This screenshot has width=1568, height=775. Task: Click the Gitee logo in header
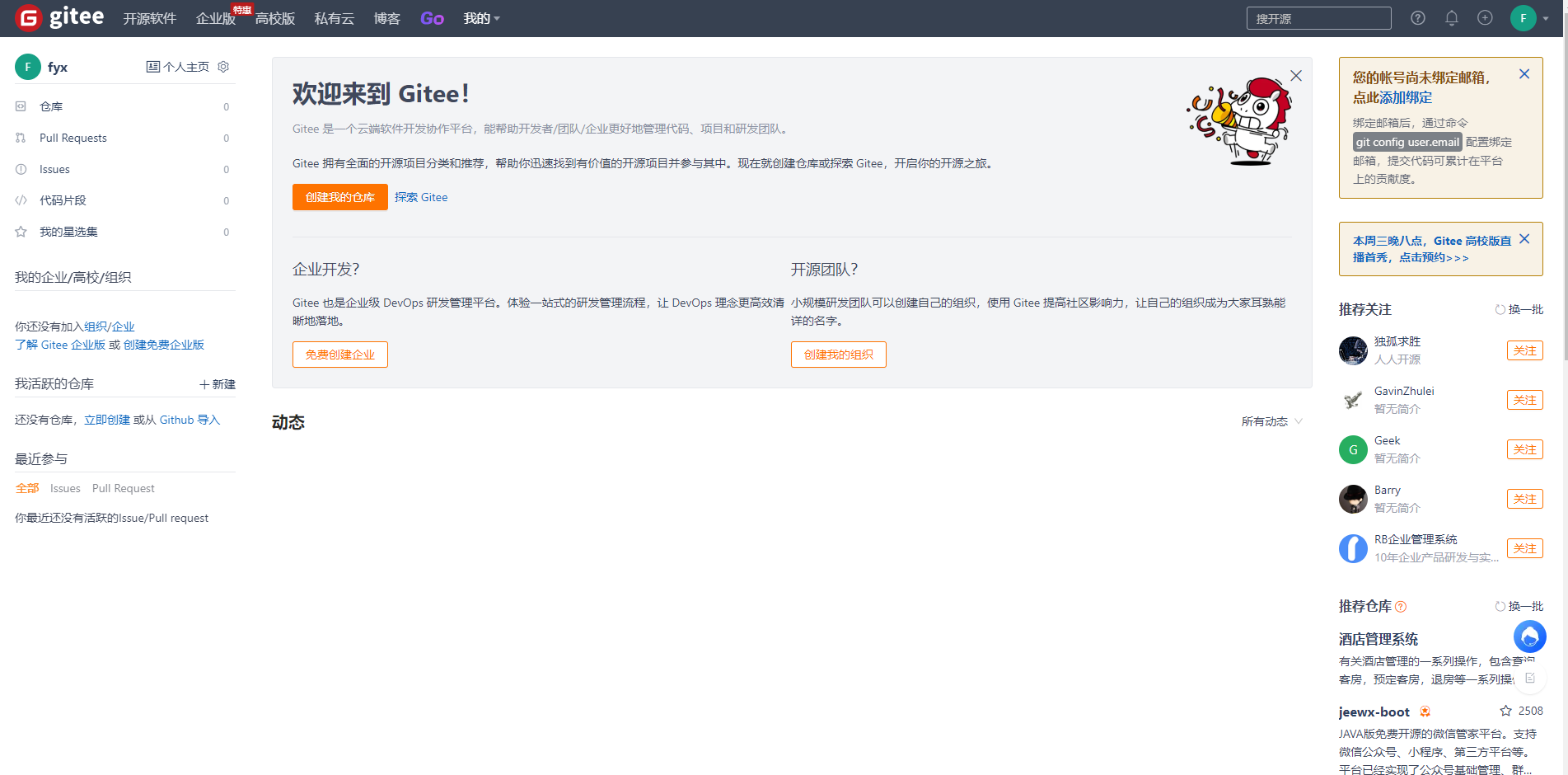pyautogui.click(x=60, y=17)
